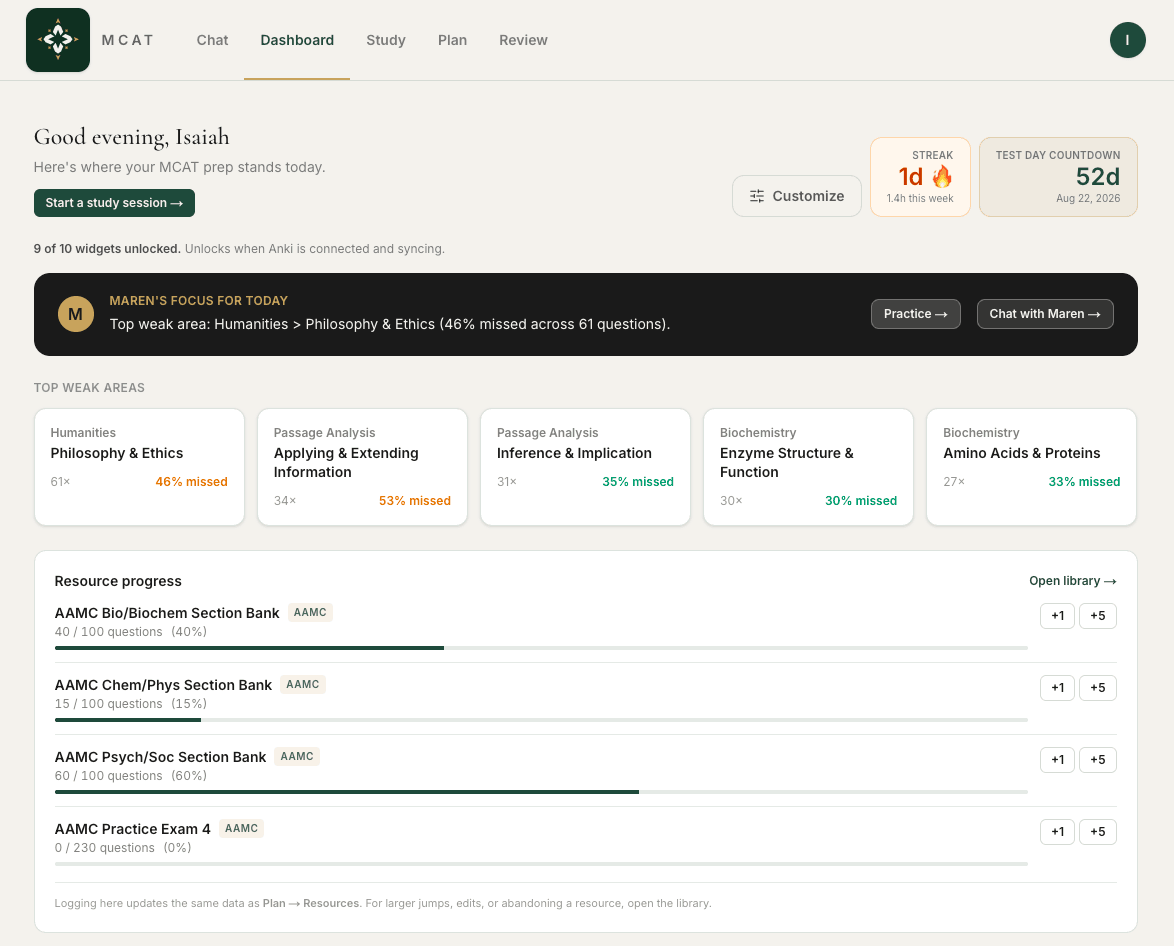The width and height of the screenshot is (1174, 946).
Task: Click the 'AAMC Psych/Soc Section Bank' title
Action: coord(160,757)
